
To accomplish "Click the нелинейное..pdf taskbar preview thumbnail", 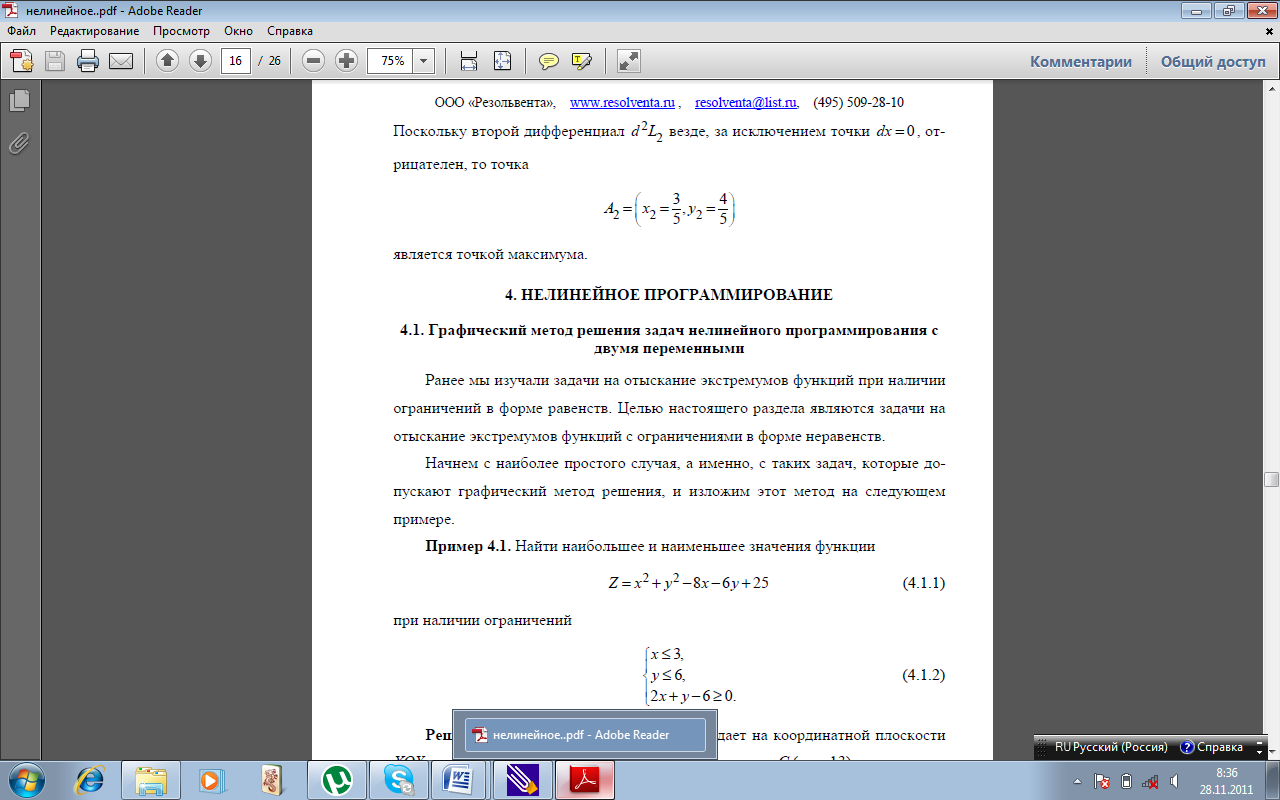I will coord(585,735).
